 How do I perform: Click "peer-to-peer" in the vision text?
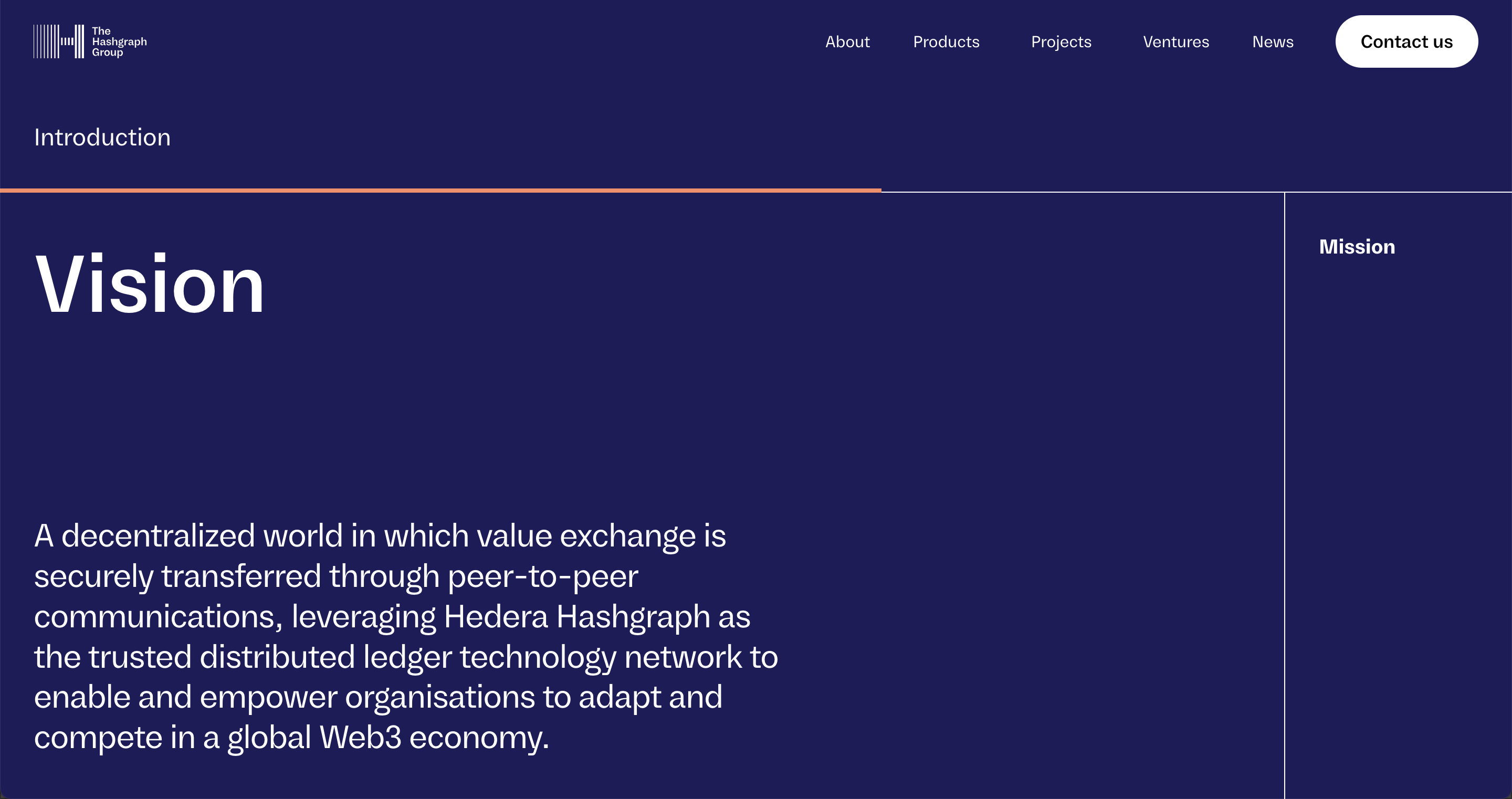point(543,576)
